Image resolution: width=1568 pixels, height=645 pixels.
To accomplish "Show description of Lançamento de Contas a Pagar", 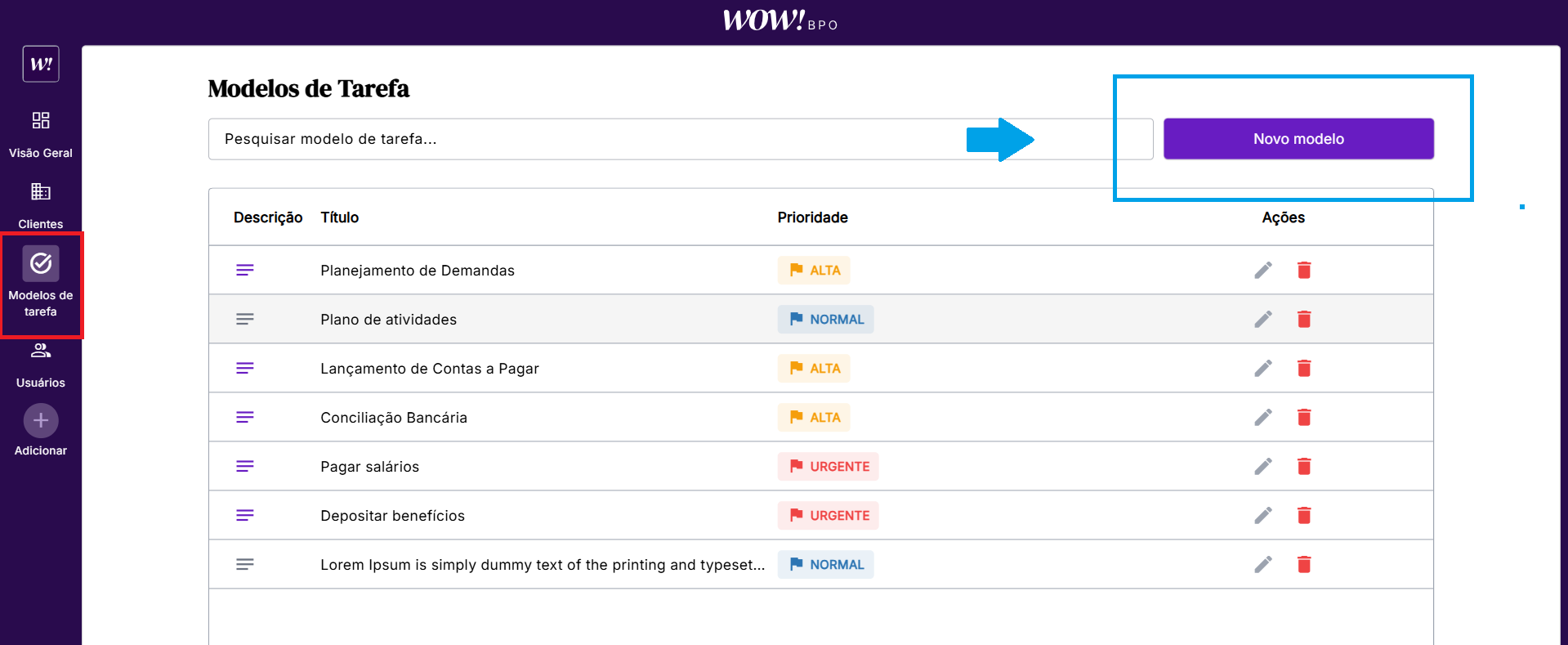I will tap(245, 369).
